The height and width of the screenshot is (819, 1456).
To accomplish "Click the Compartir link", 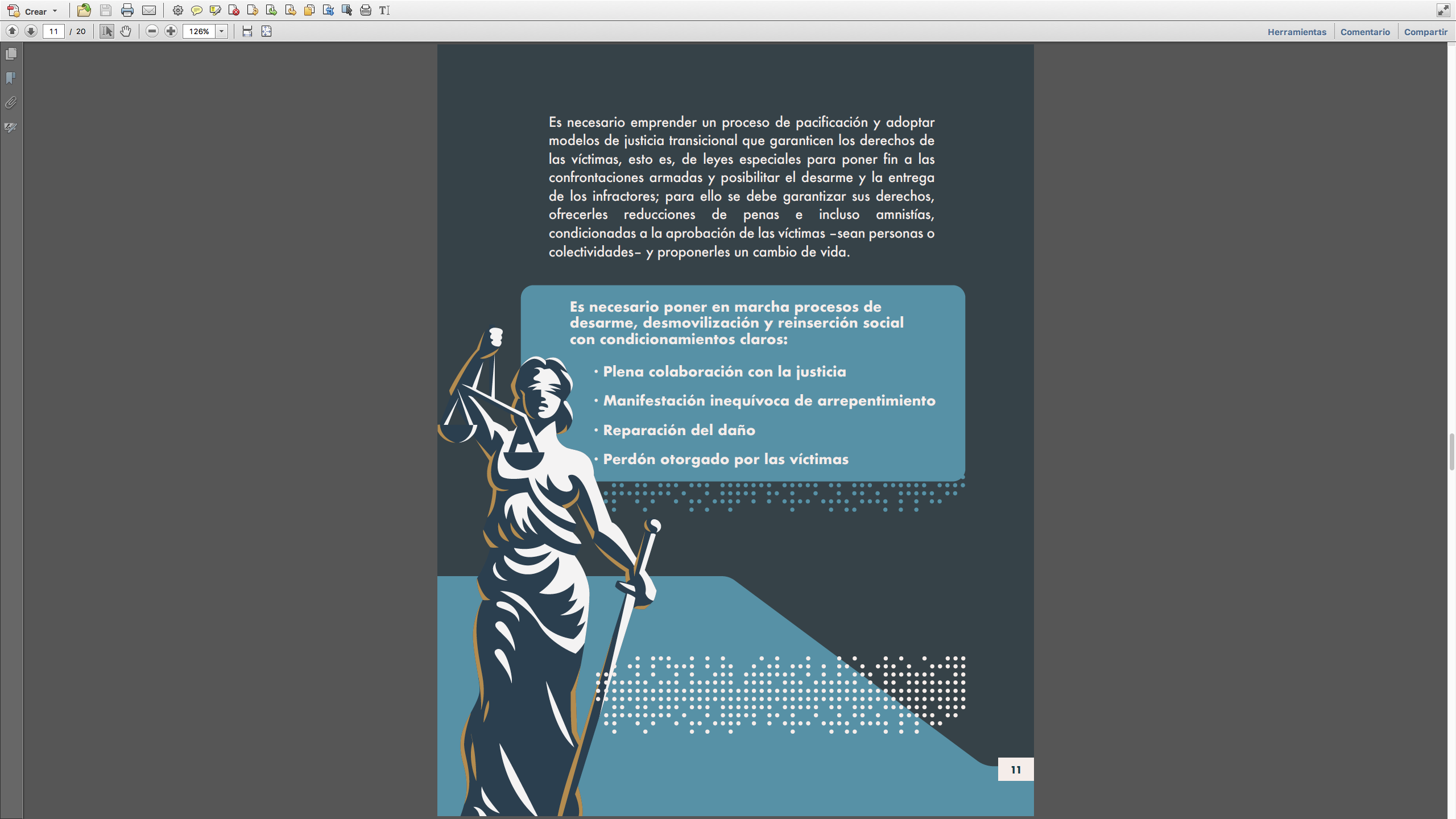I will [1425, 32].
